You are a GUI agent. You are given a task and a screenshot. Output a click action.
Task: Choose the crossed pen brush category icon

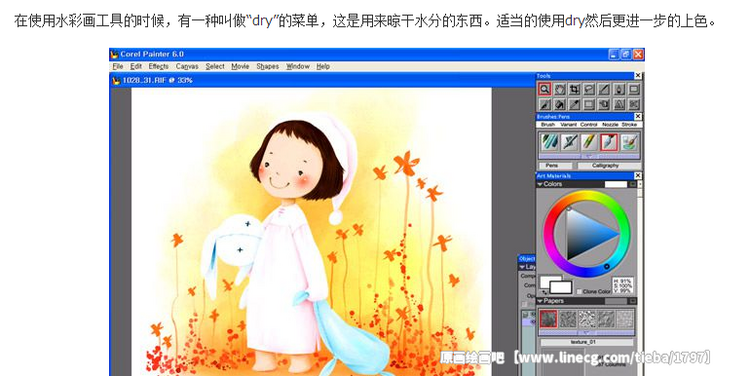click(x=570, y=143)
